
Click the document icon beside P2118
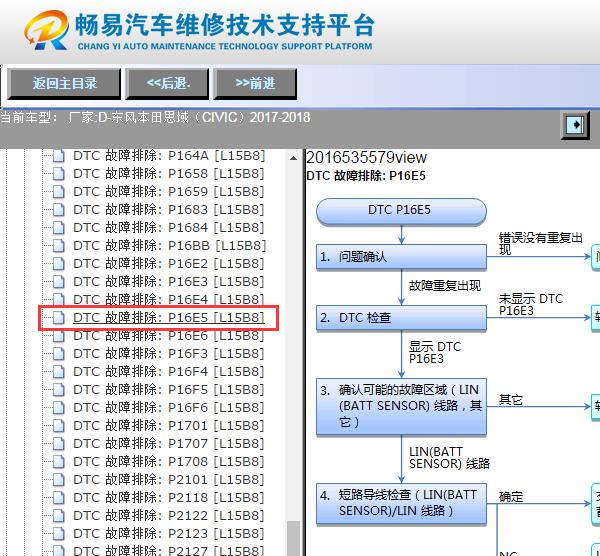tap(59, 497)
